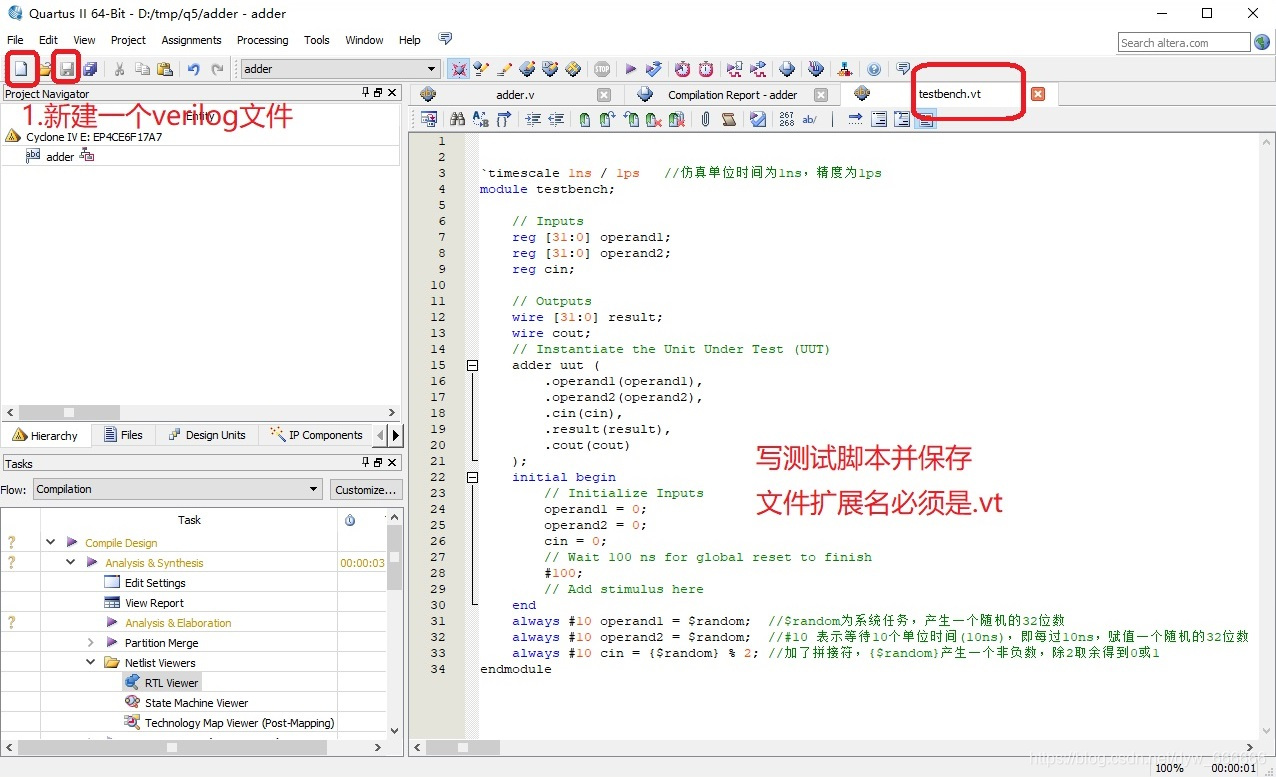Image resolution: width=1276 pixels, height=777 pixels.
Task: Open the Window menu
Action: 364,40
